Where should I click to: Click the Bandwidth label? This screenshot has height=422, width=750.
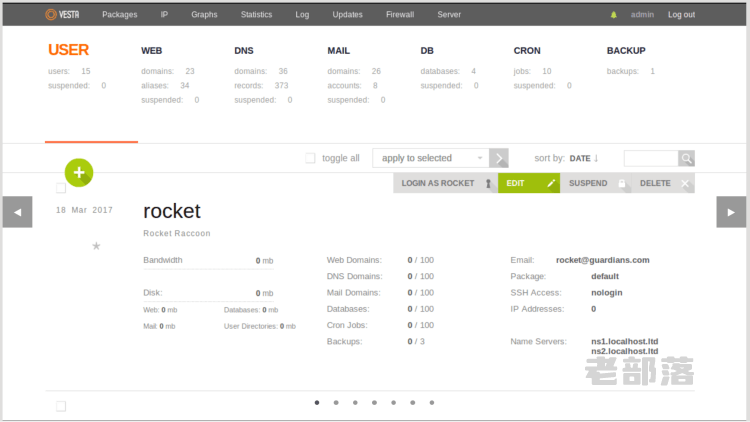pyautogui.click(x=163, y=260)
